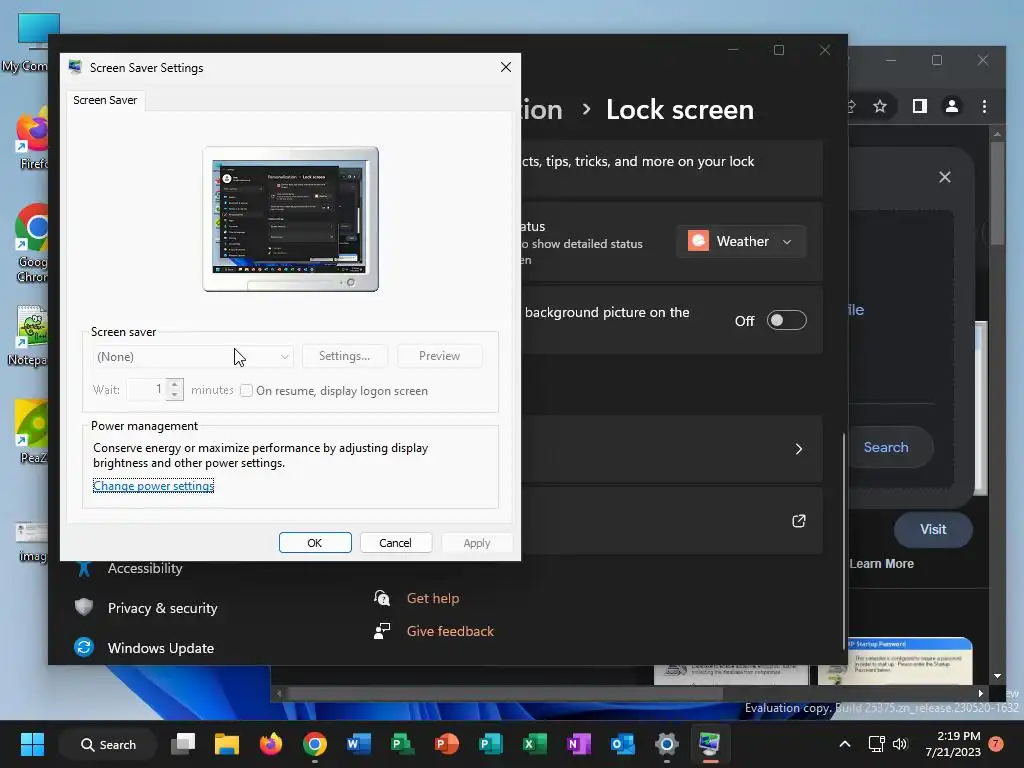The image size is (1024, 768).
Task: Open the Windows Start menu
Action: point(32,744)
